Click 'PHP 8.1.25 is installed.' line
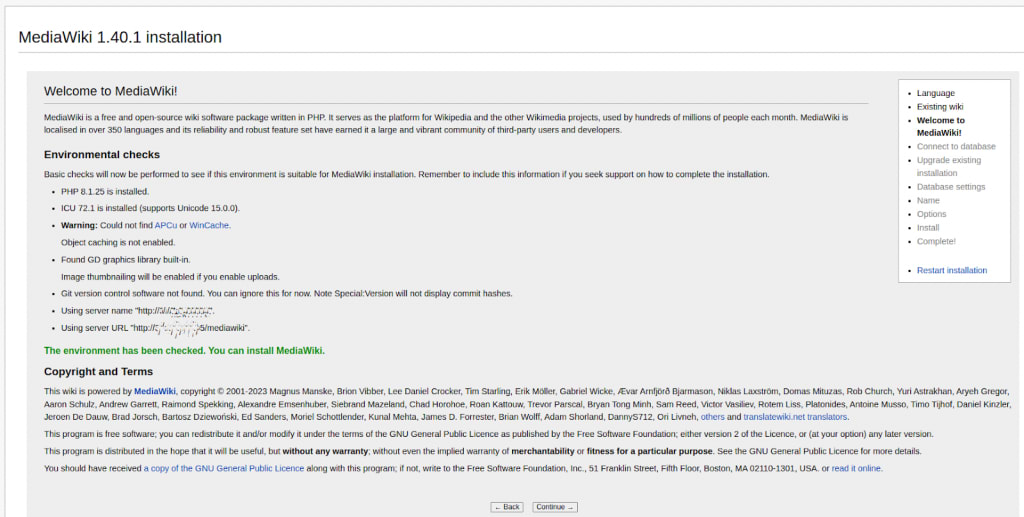 105,192
